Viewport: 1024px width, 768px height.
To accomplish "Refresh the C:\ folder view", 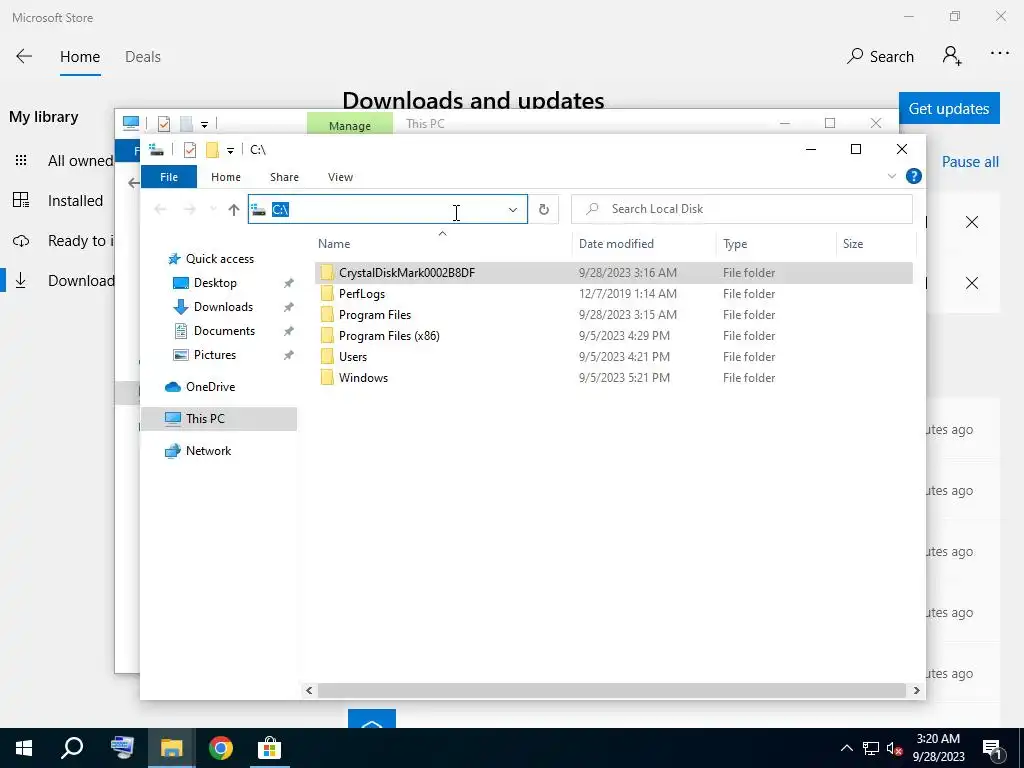I will pos(543,210).
